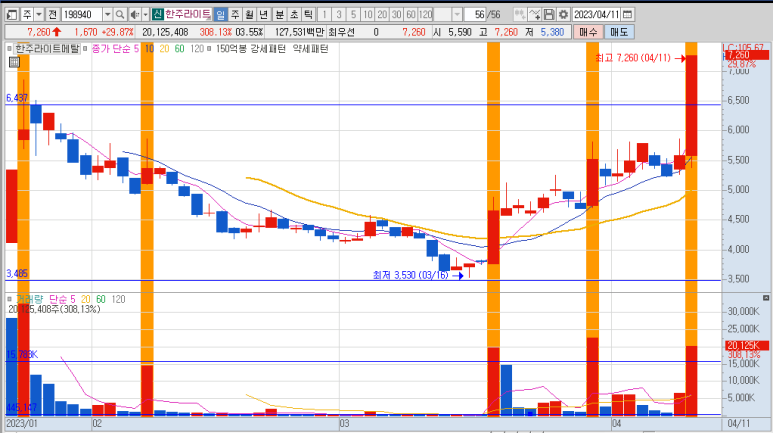This screenshot has height=433, width=773.
Task: Switch to the 초 second period tab
Action: coord(294,14)
